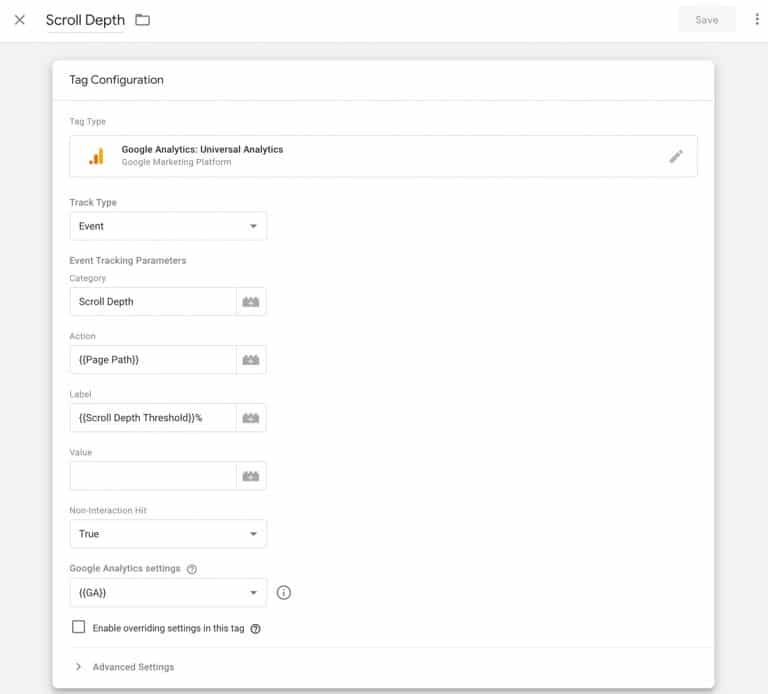The image size is (768, 694).
Task: Open the Track Type dropdown
Action: [x=168, y=226]
